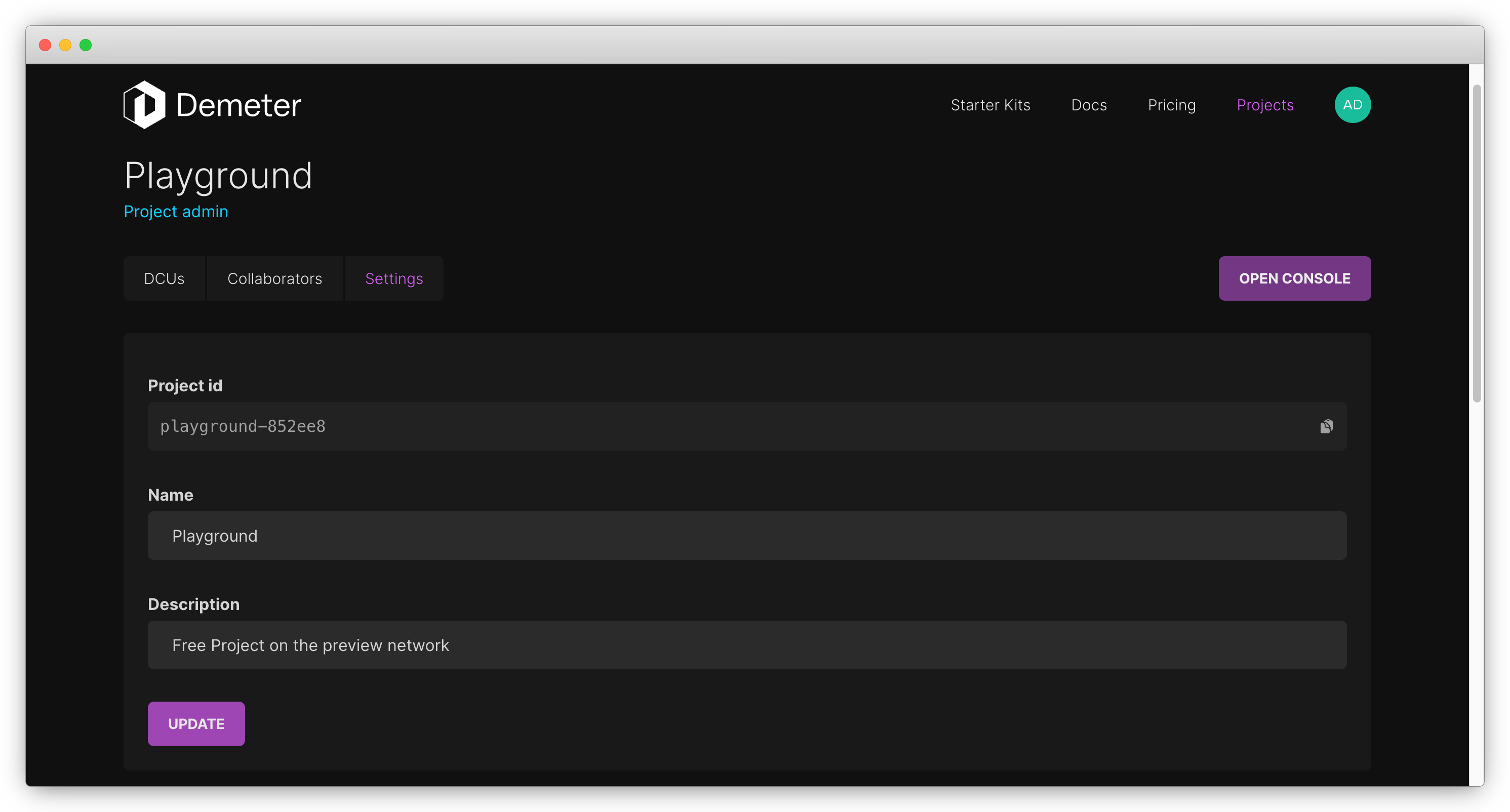The width and height of the screenshot is (1510, 812).
Task: Click the Project admin role label
Action: tap(176, 212)
